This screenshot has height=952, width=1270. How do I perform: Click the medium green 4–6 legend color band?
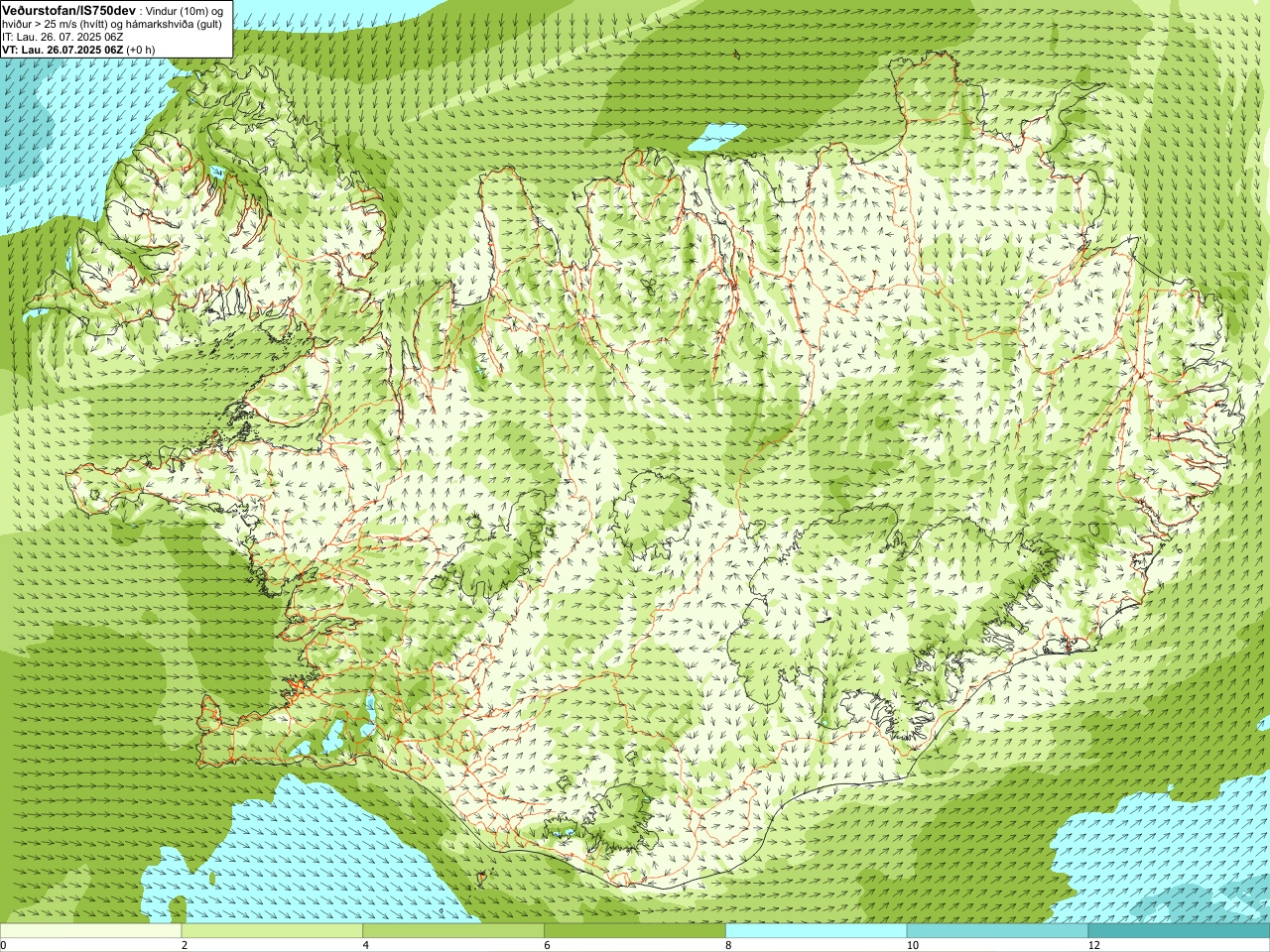pyautogui.click(x=453, y=931)
